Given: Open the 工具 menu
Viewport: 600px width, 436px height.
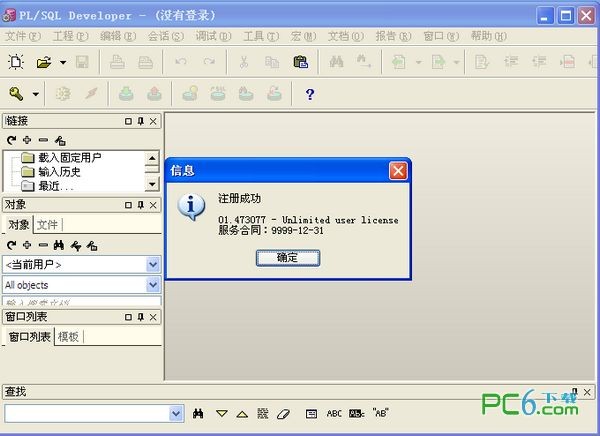Looking at the screenshot, I should pyautogui.click(x=261, y=36).
